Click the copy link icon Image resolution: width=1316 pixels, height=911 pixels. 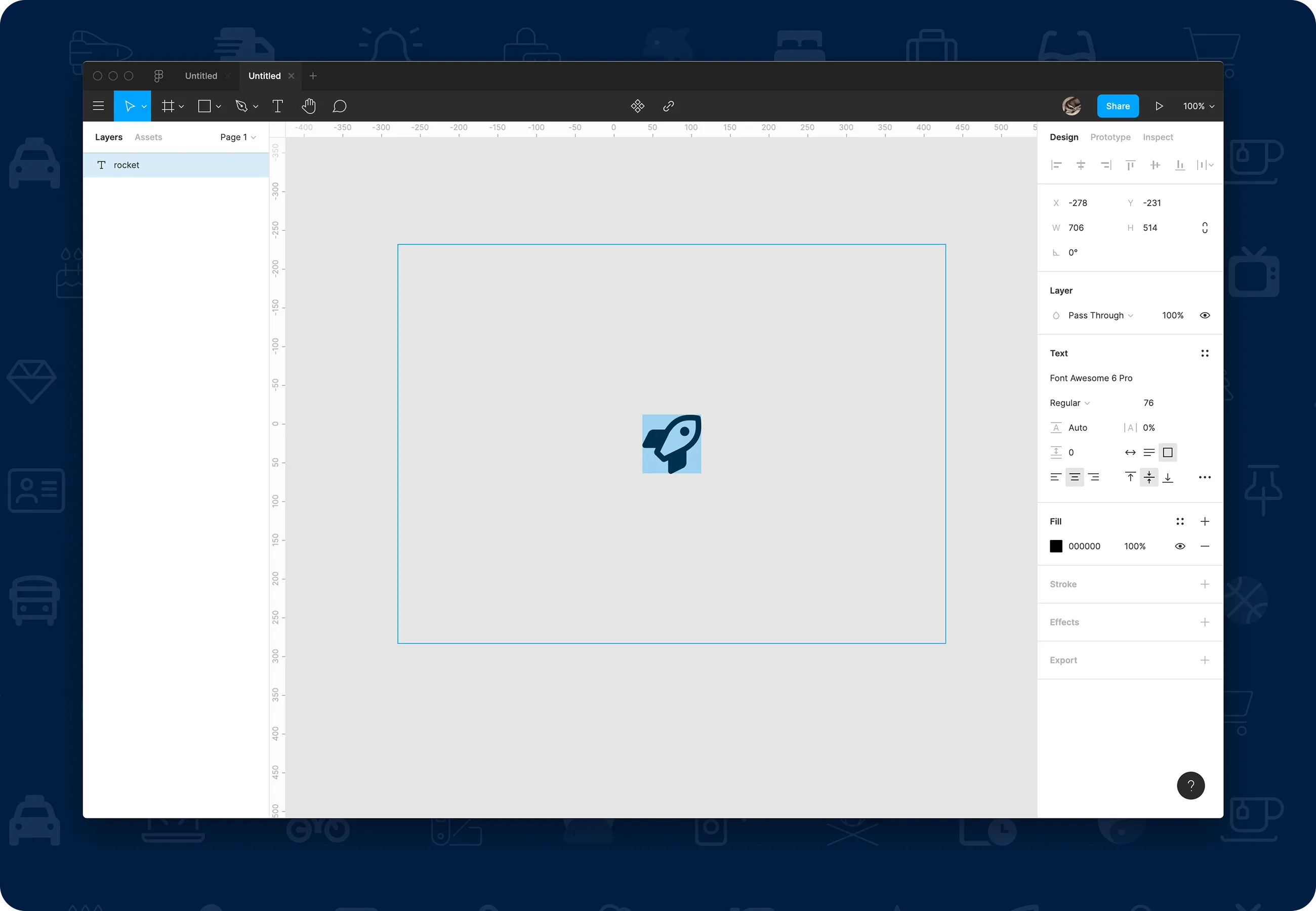(668, 106)
